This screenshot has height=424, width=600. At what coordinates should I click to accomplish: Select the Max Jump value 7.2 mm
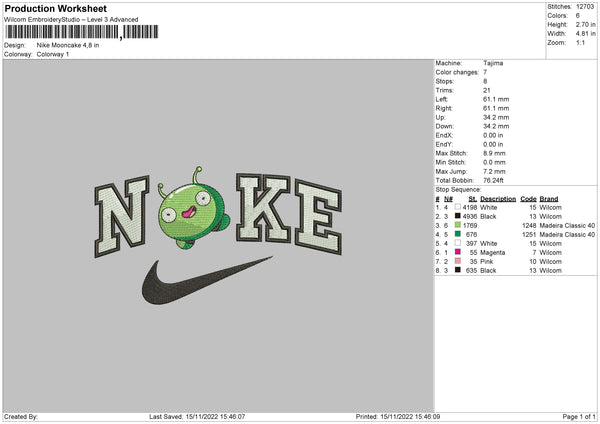click(x=494, y=171)
